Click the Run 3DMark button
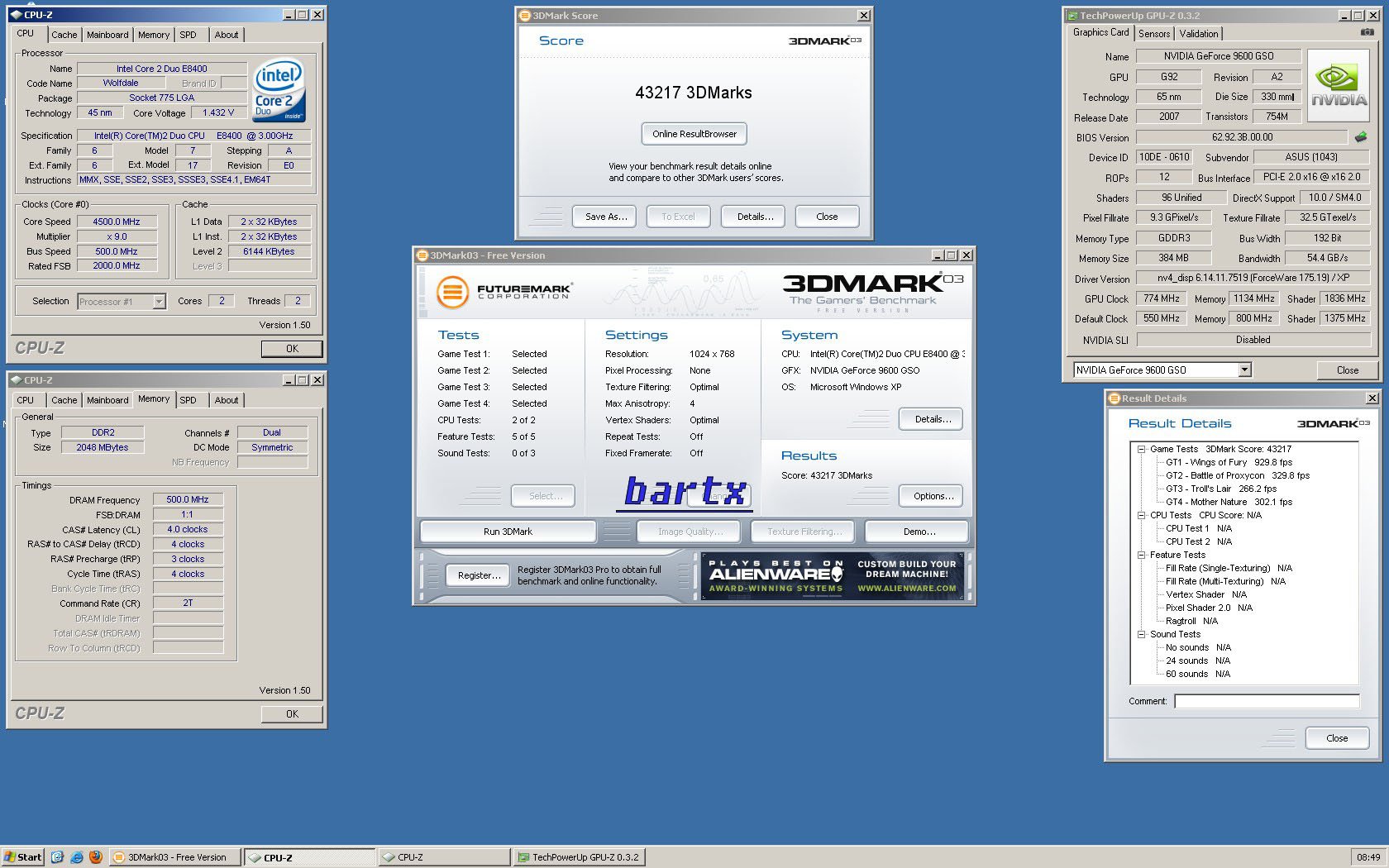This screenshot has width=1389, height=868. (x=508, y=532)
